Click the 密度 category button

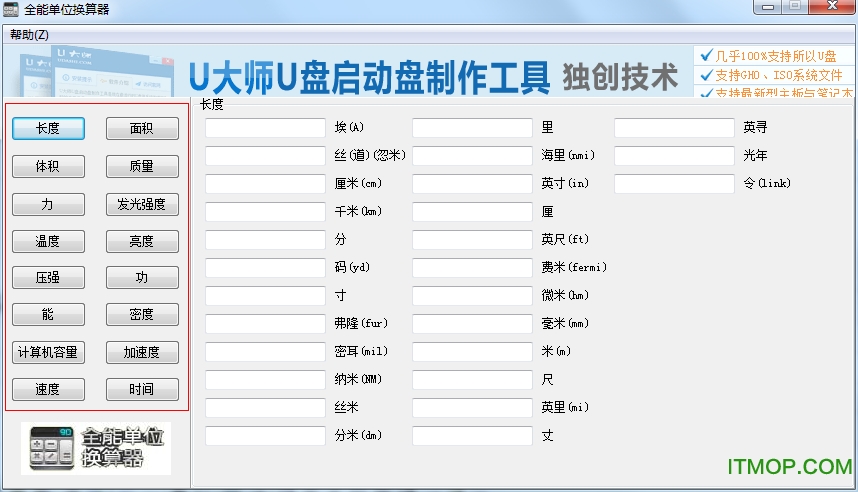(142, 315)
